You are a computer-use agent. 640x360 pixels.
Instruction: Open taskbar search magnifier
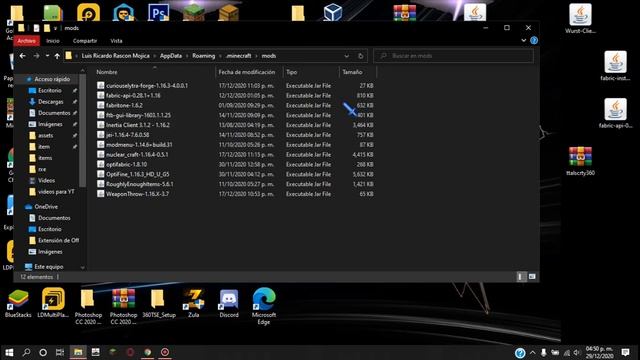coord(27,352)
